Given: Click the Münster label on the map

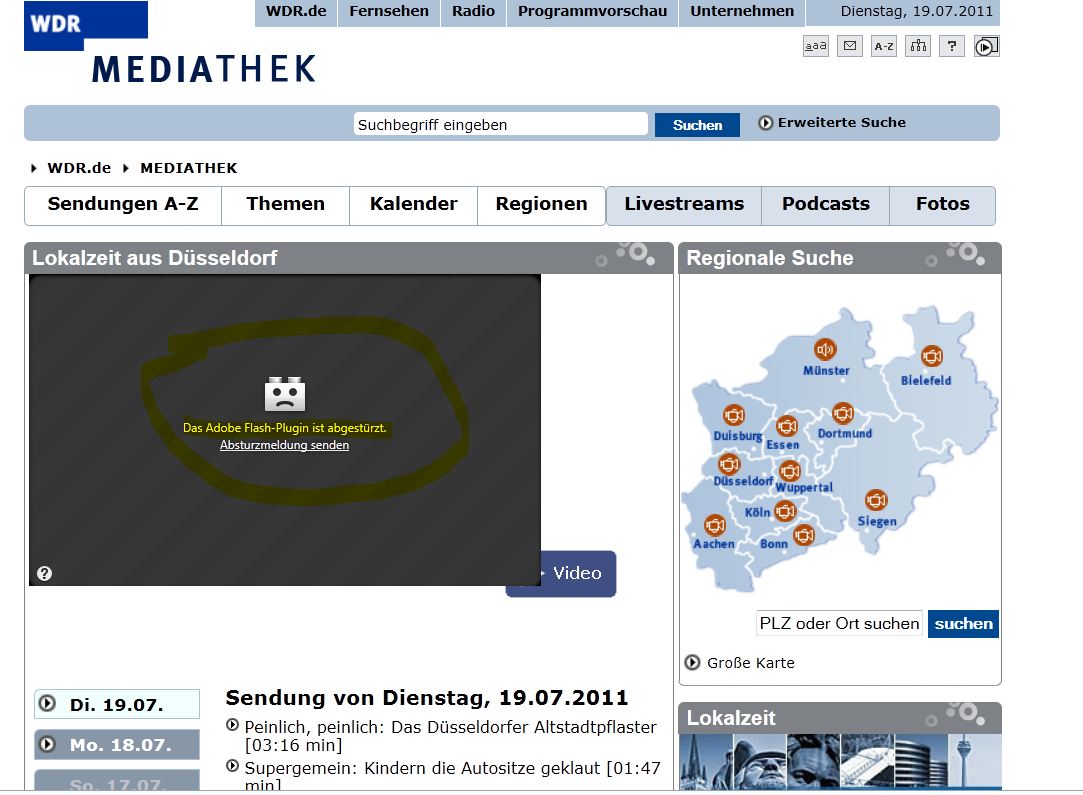Looking at the screenshot, I should [x=826, y=371].
